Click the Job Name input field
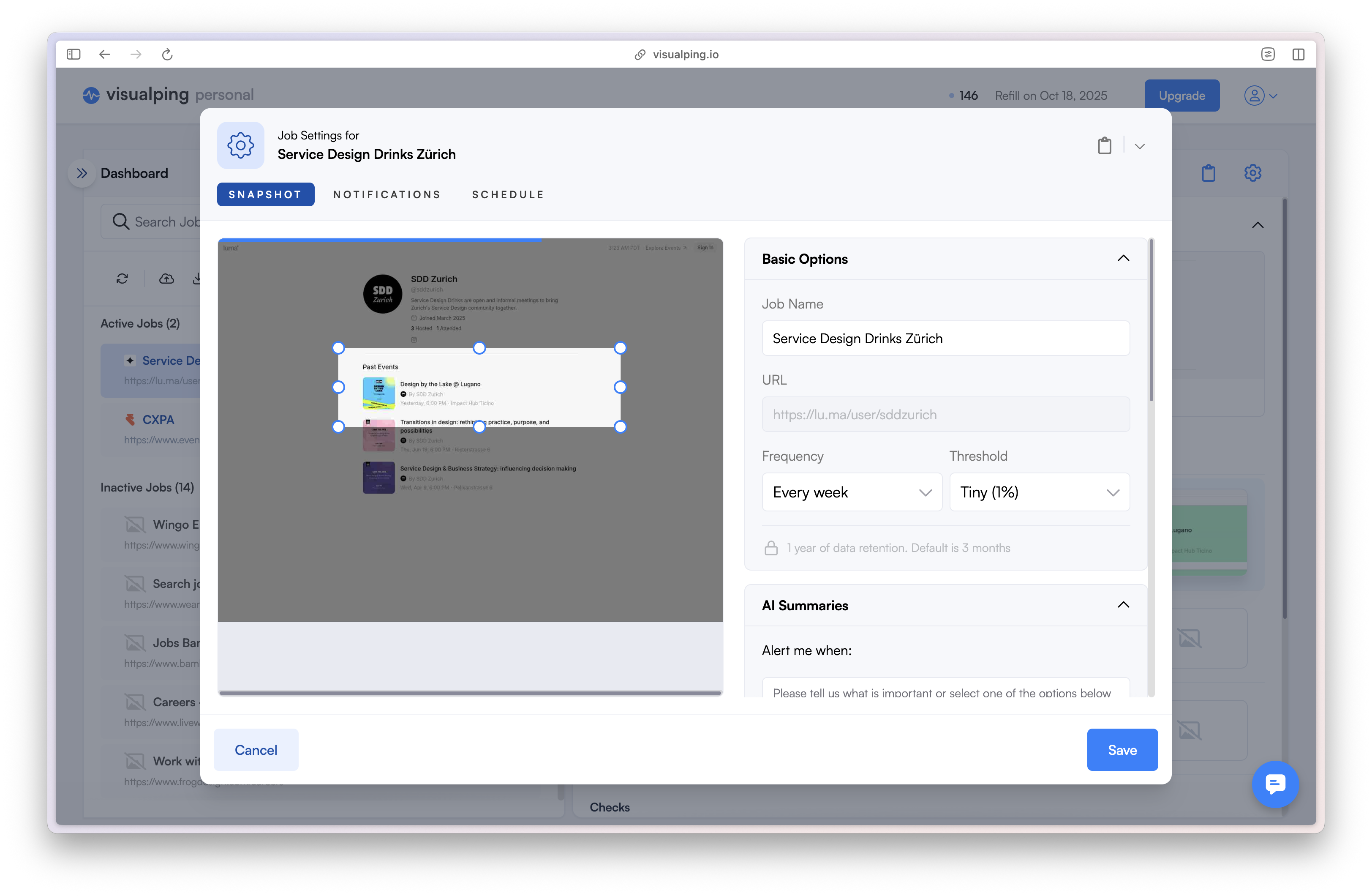 click(945, 338)
